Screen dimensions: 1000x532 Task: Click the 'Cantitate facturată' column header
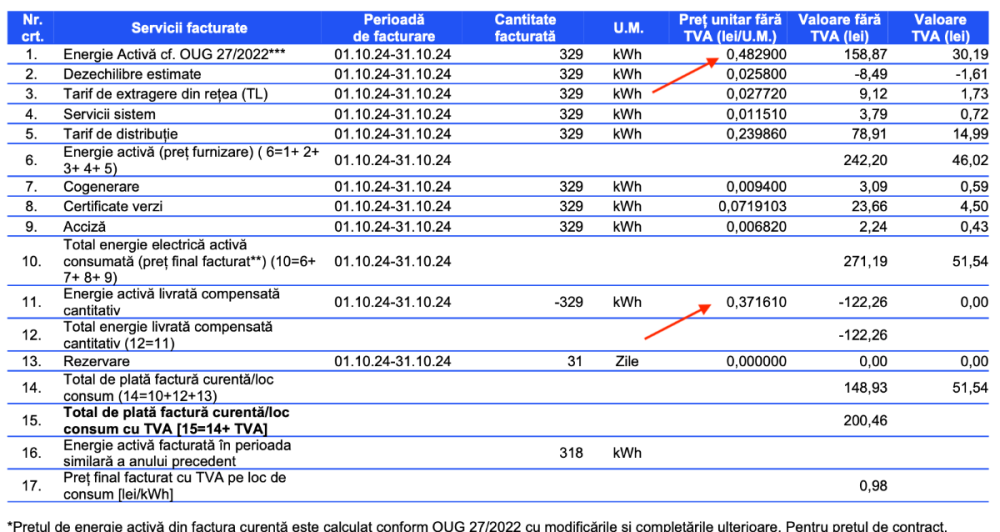tap(525, 27)
